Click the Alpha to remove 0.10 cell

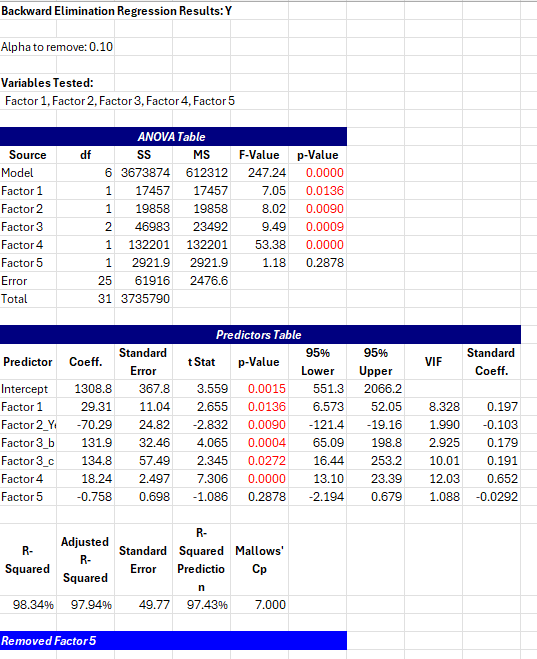click(x=57, y=47)
